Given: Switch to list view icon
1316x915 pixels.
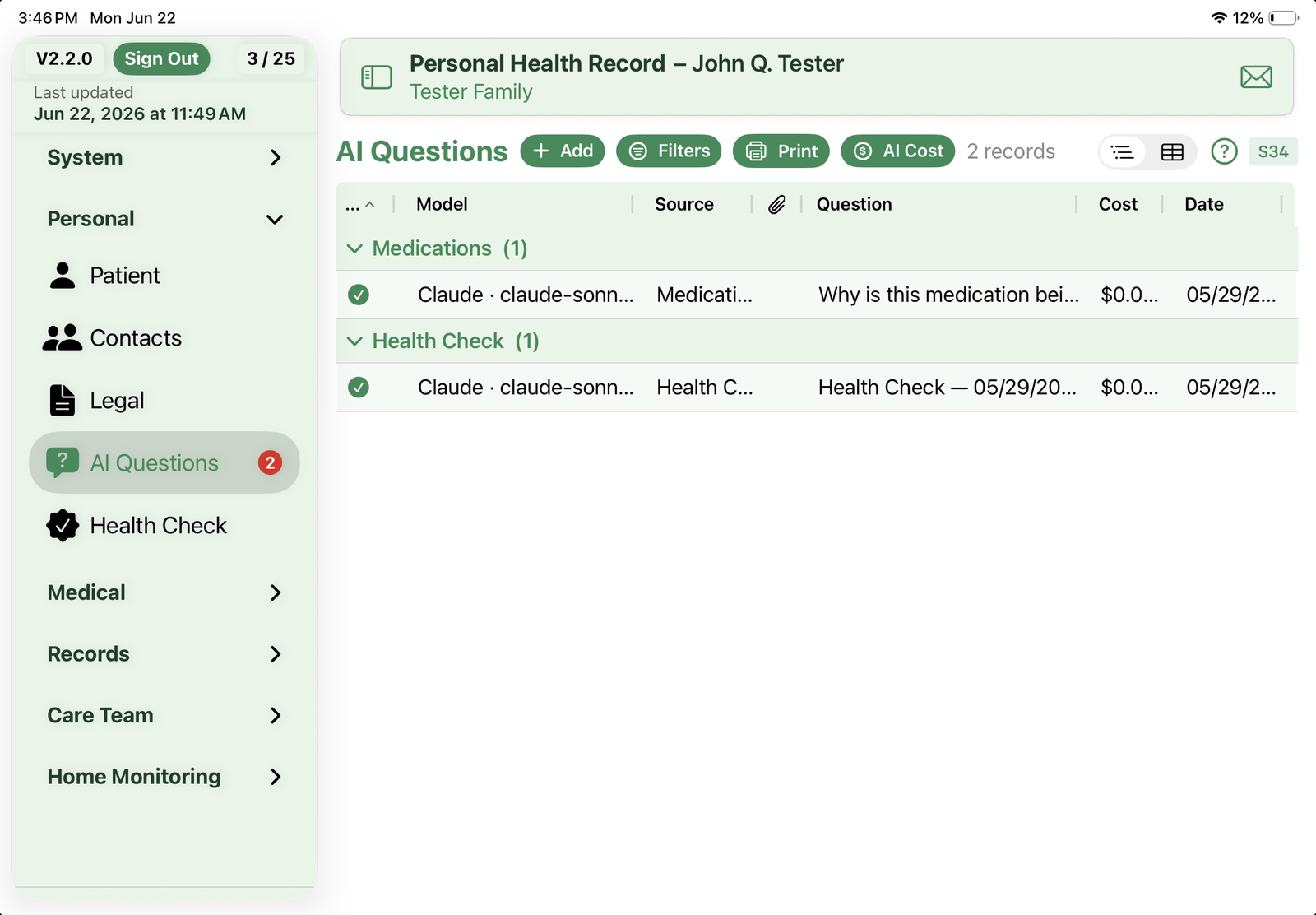Looking at the screenshot, I should 1123,151.
